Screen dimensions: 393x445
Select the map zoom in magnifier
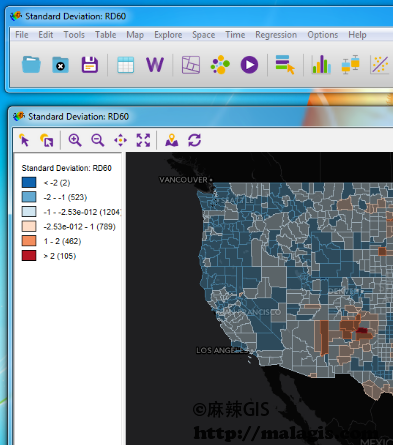75,140
